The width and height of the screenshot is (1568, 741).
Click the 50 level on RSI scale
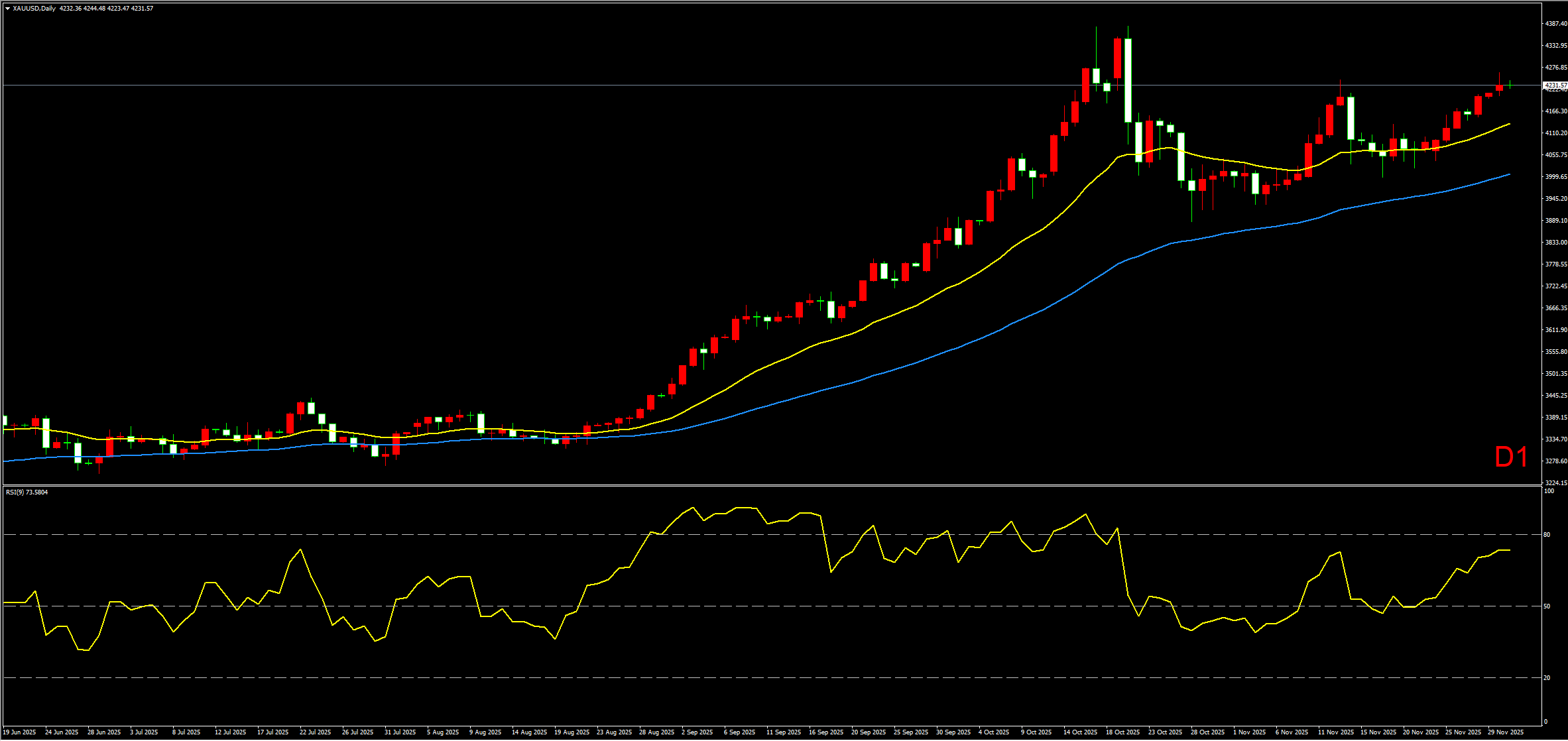tap(1547, 606)
